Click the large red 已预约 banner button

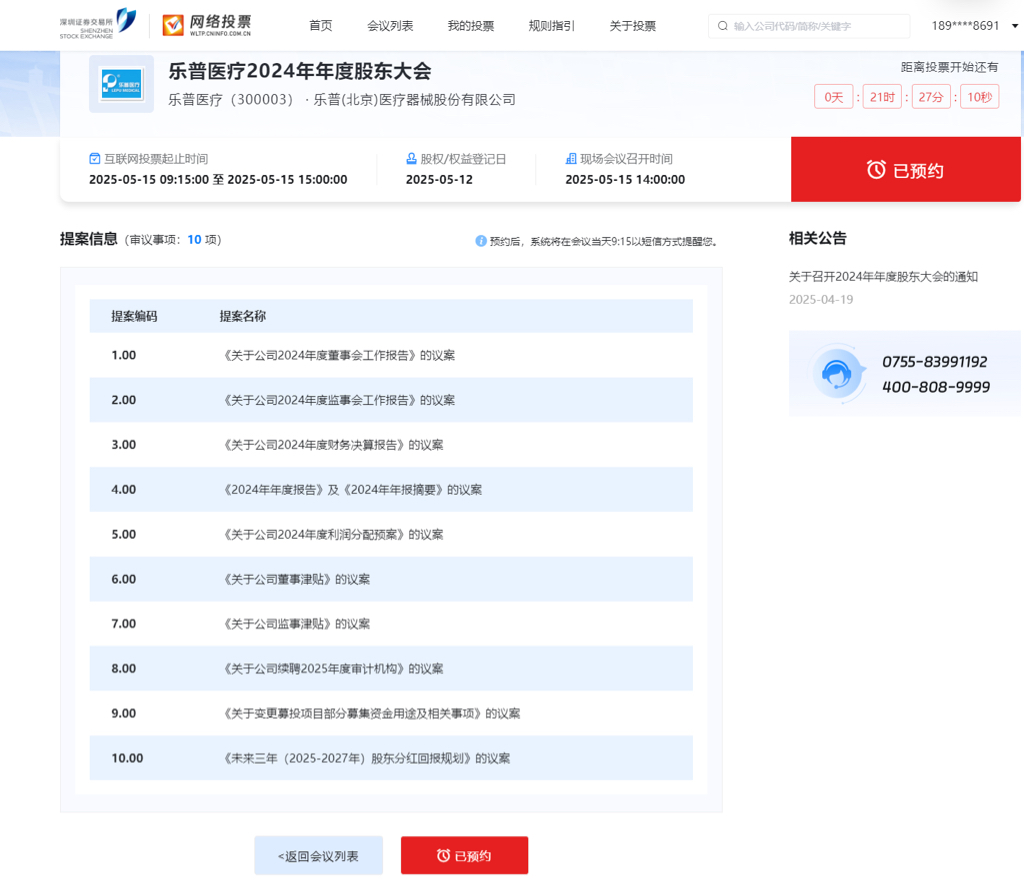click(905, 170)
